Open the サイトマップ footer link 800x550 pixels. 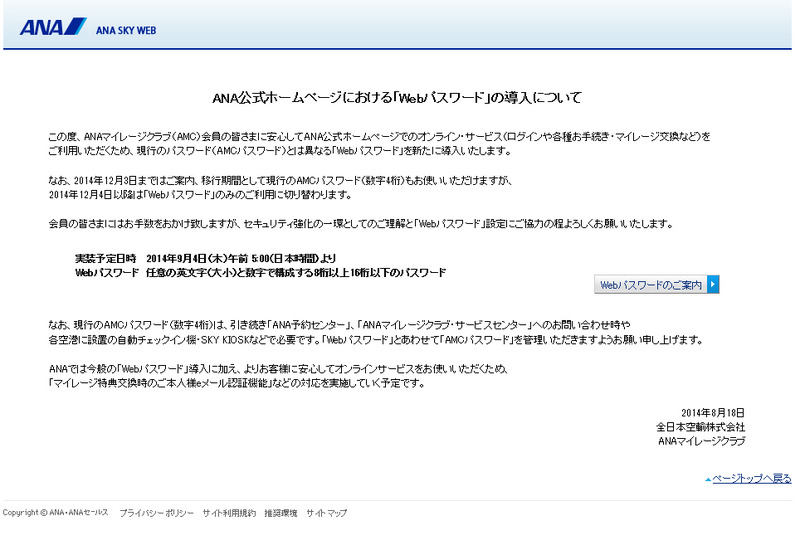pos(327,513)
